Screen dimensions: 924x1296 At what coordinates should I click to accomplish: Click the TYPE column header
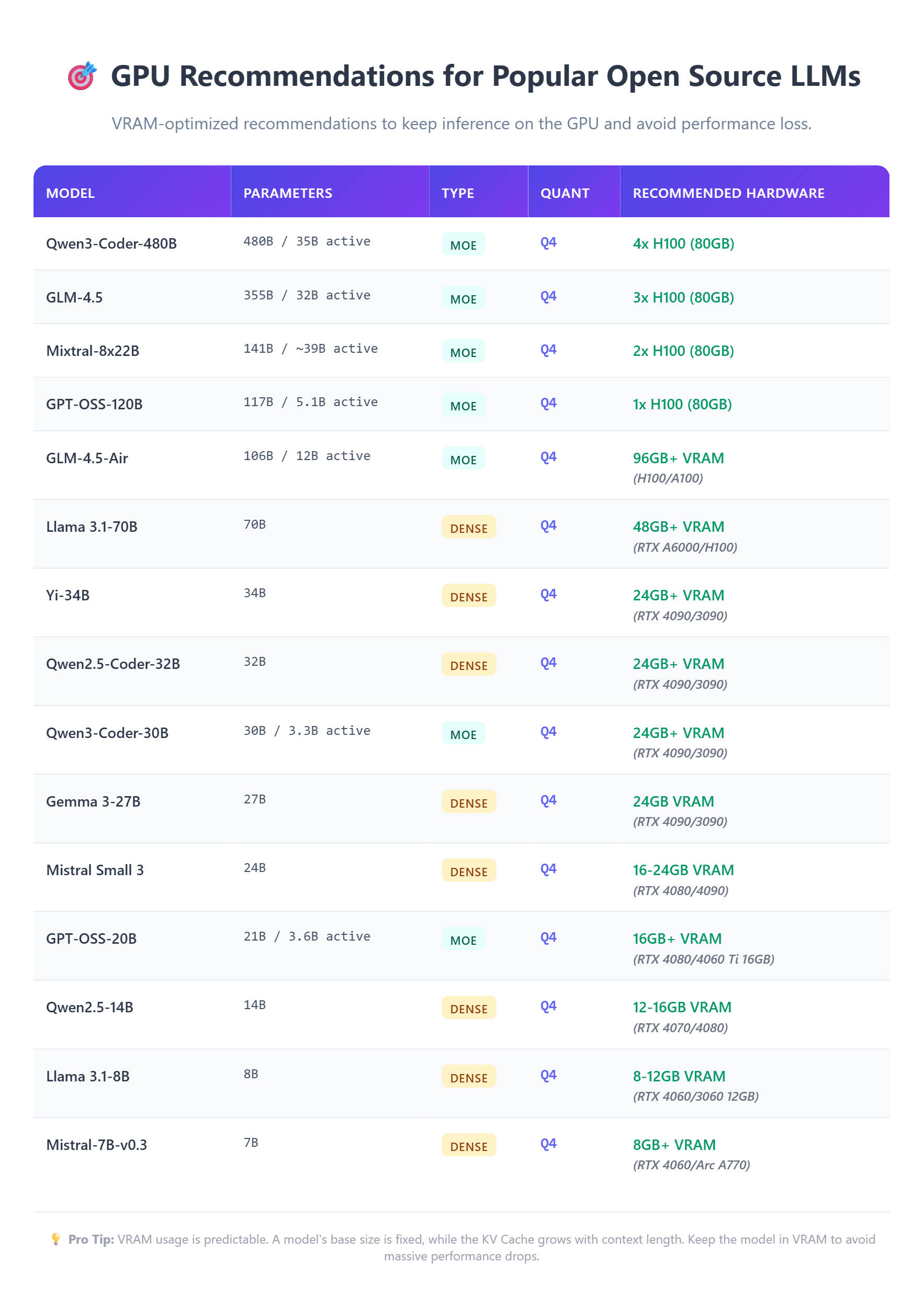[457, 193]
